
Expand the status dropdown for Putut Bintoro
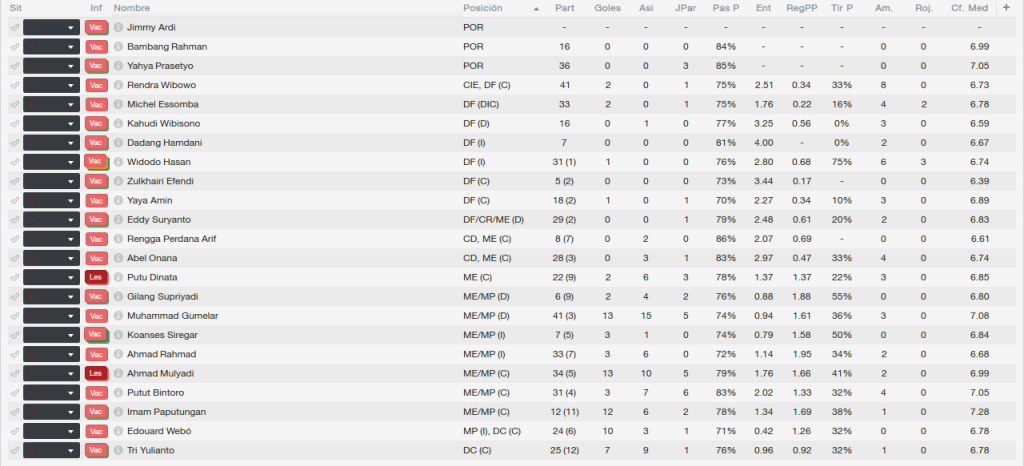(52, 393)
